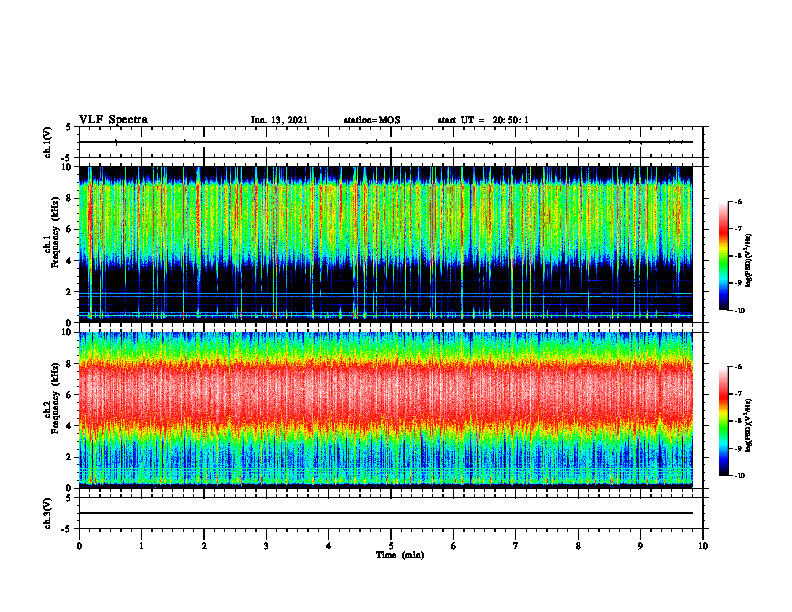This screenshot has width=792, height=612.
Task: Select the "start UT = 20:50: 1" text
Action: click(x=483, y=120)
